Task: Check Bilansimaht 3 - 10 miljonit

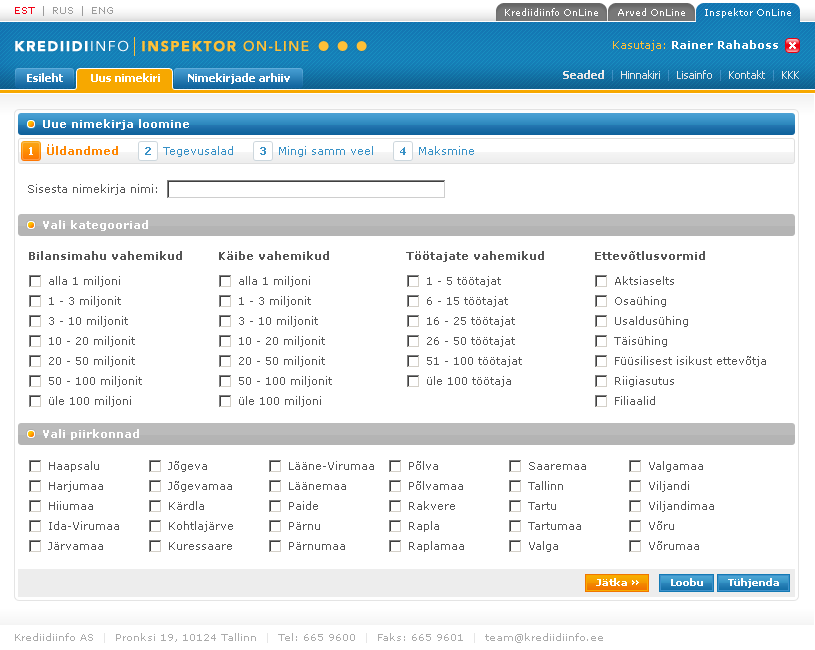Action: pyautogui.click(x=35, y=321)
